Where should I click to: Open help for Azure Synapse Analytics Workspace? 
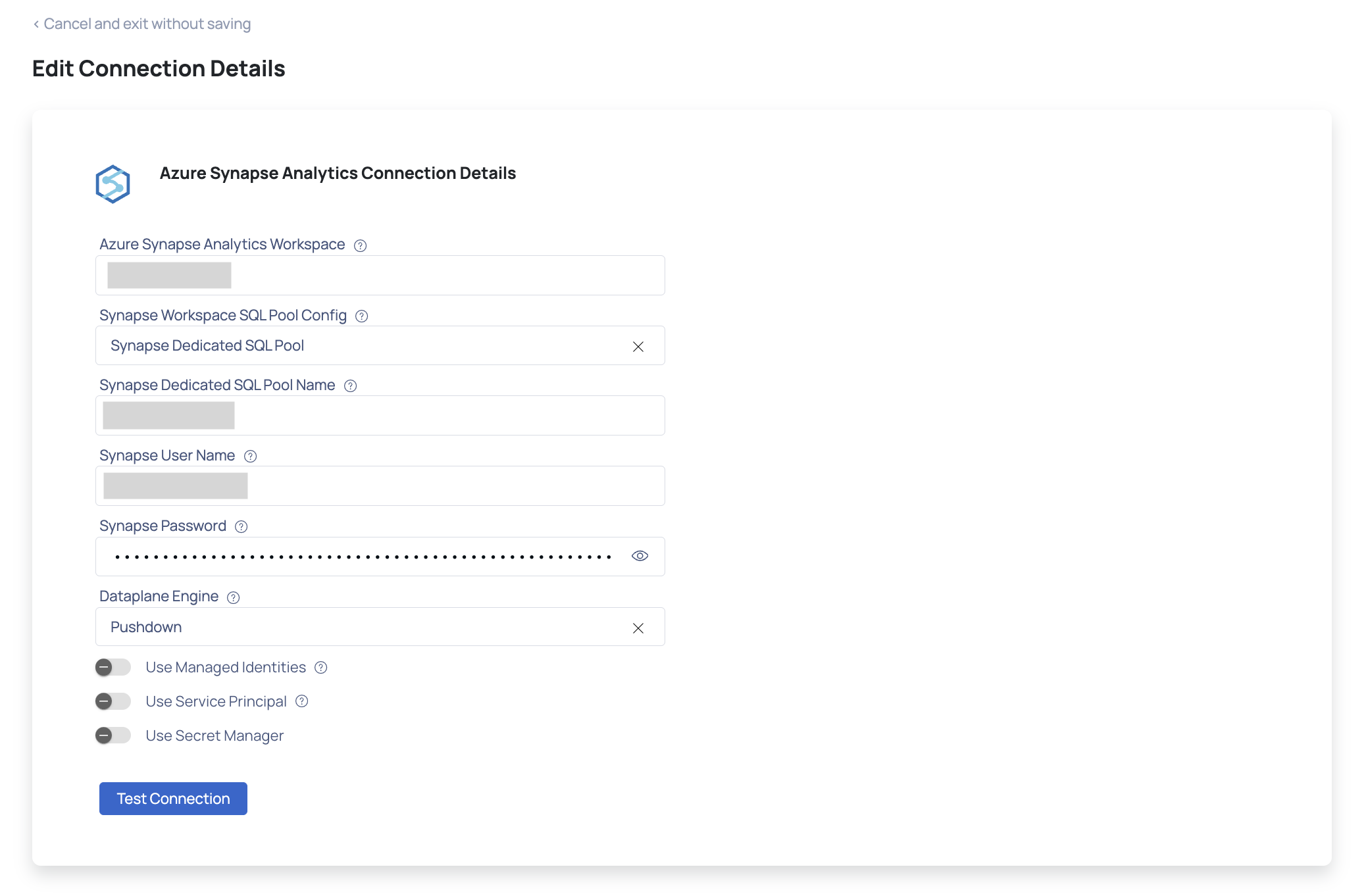pos(360,245)
